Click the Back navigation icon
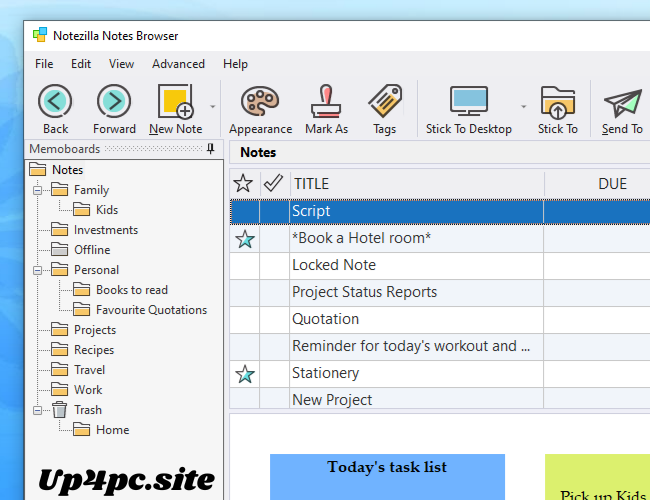 (x=55, y=101)
